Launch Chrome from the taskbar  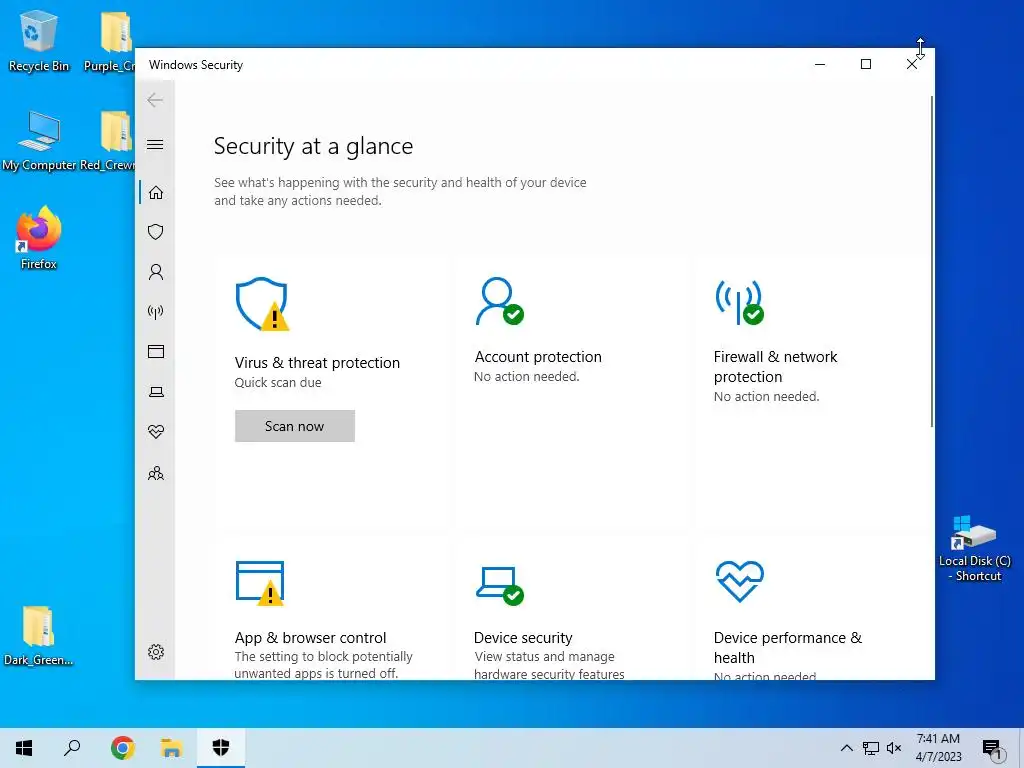click(x=122, y=748)
